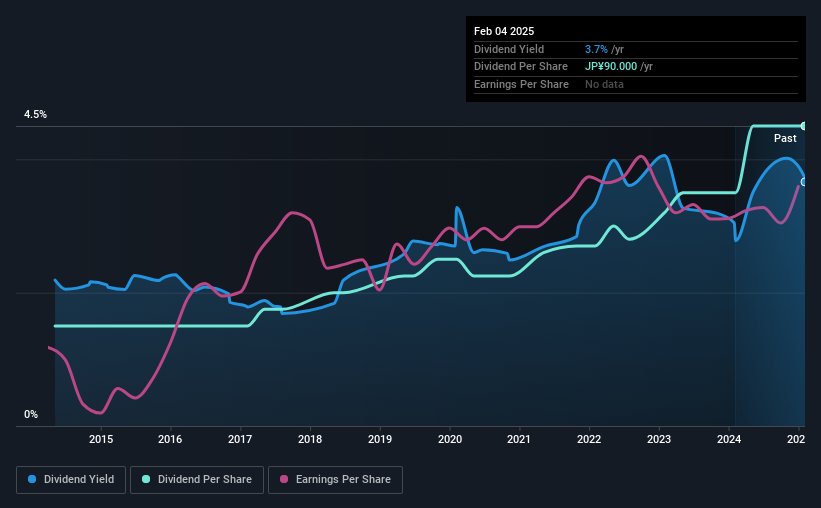This screenshot has width=821, height=508.
Task: Click the 2023 x-axis year label
Action: point(659,439)
